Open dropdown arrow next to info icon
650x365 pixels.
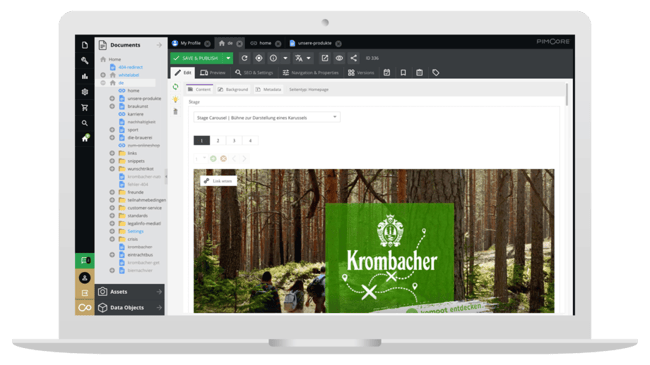(285, 58)
